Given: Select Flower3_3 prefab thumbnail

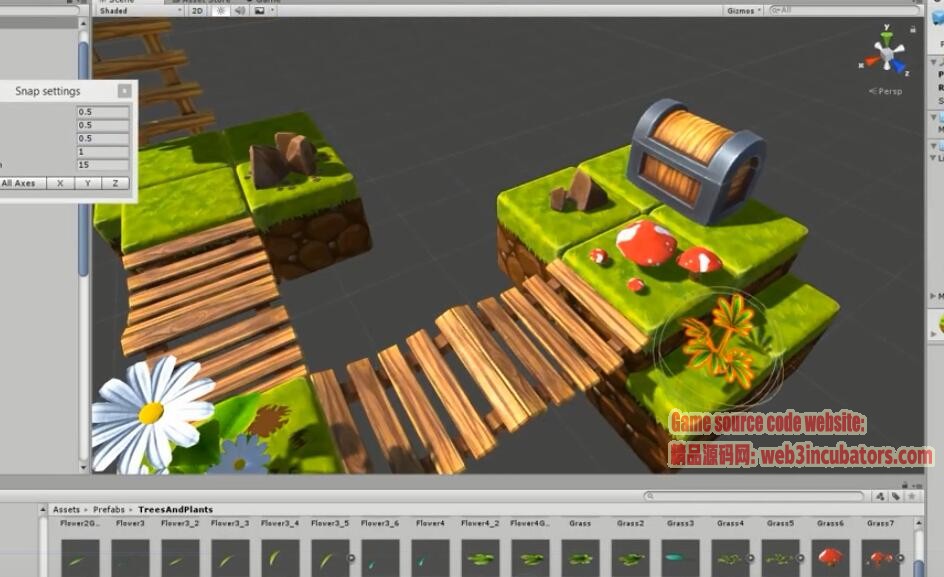Looking at the screenshot, I should [x=230, y=558].
